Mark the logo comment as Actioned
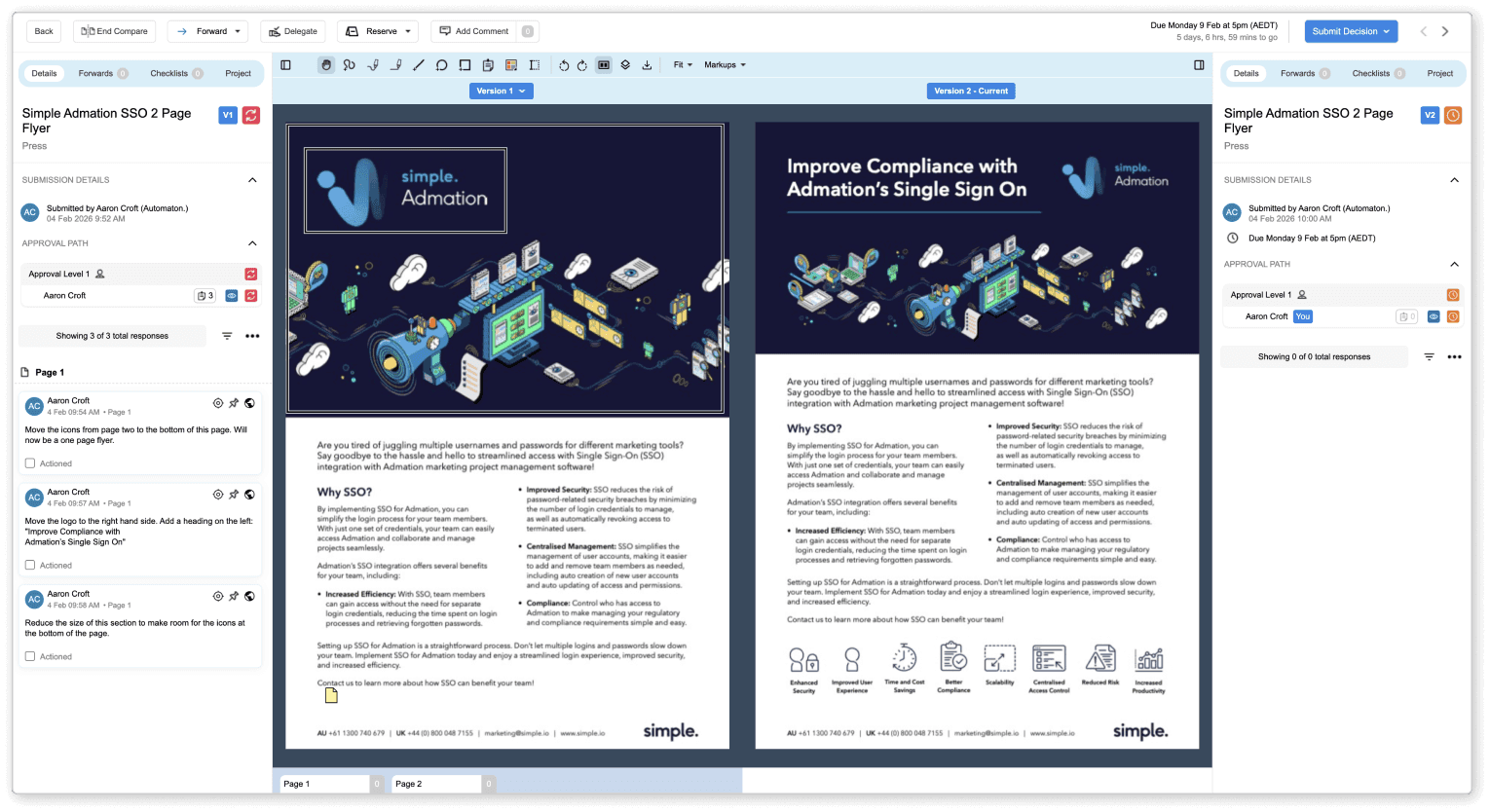The width and height of the screenshot is (1490, 812). point(30,565)
